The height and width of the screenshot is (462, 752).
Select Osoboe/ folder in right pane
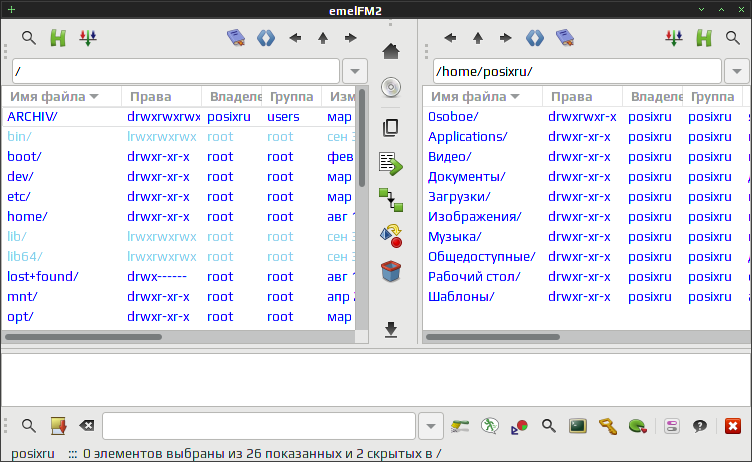click(x=453, y=117)
